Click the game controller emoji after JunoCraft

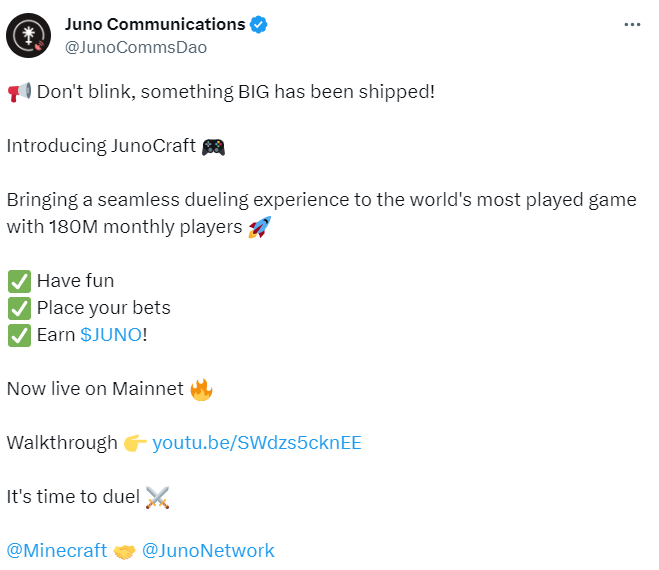tap(213, 146)
